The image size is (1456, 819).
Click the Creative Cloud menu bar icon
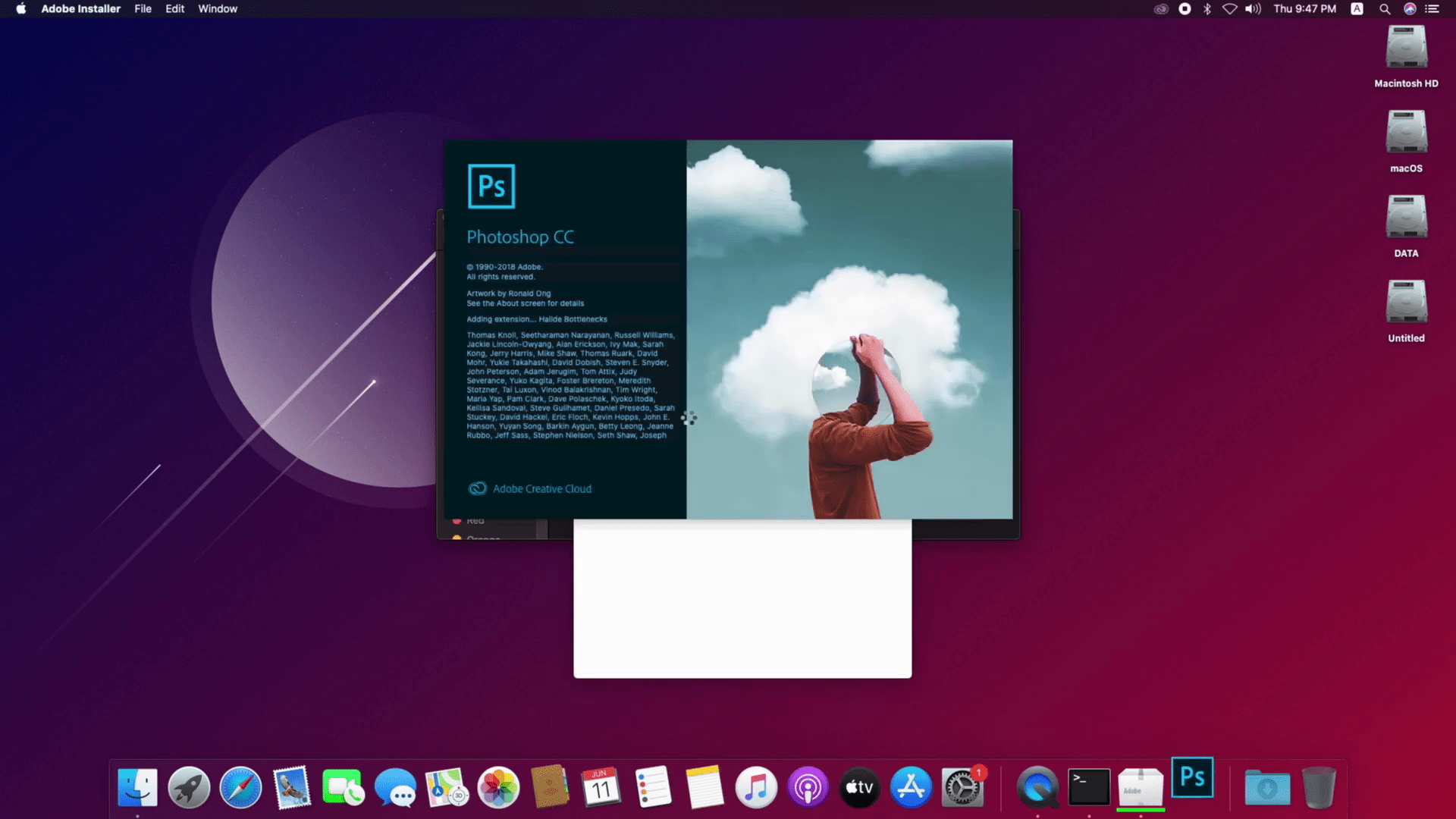pos(1161,9)
